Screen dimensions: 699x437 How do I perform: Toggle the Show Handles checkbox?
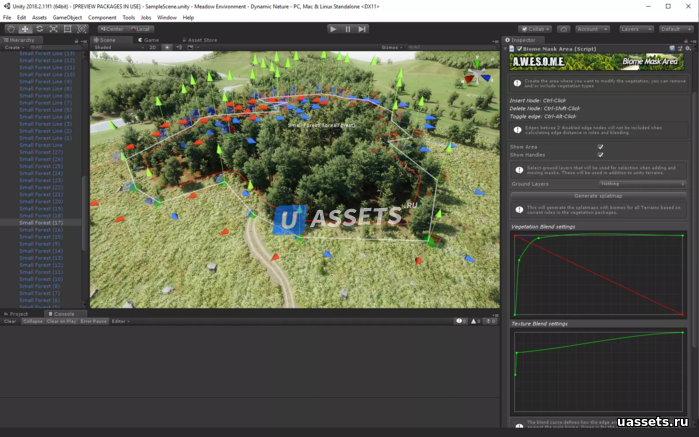tap(600, 155)
